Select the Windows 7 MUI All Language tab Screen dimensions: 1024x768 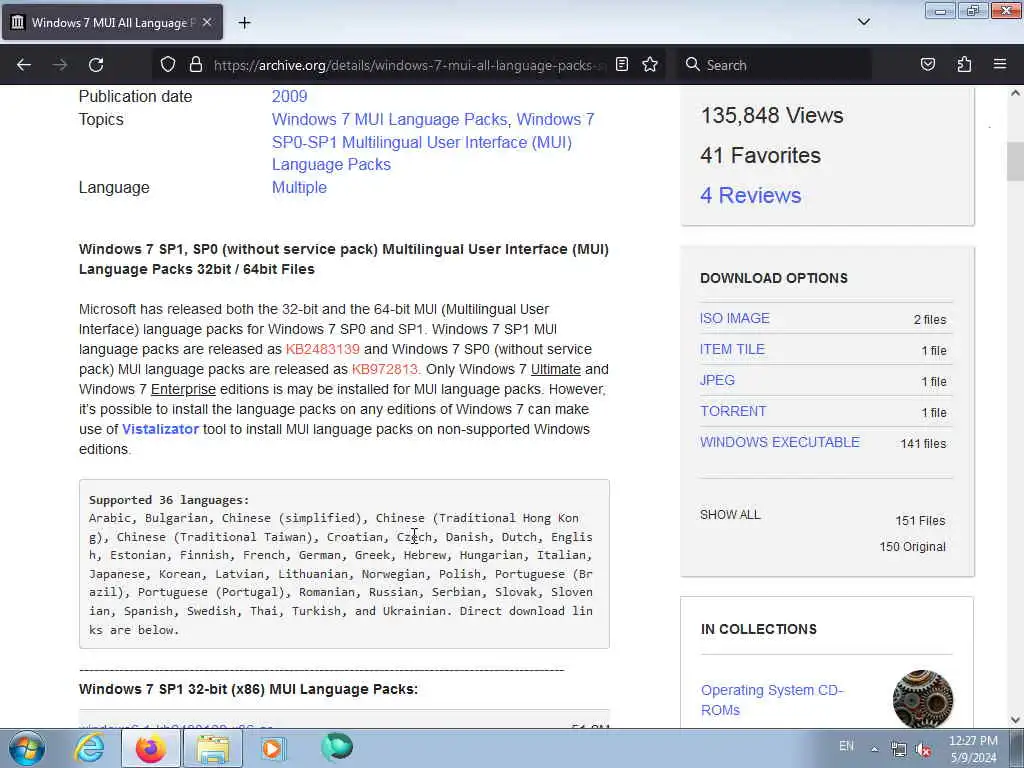point(112,23)
